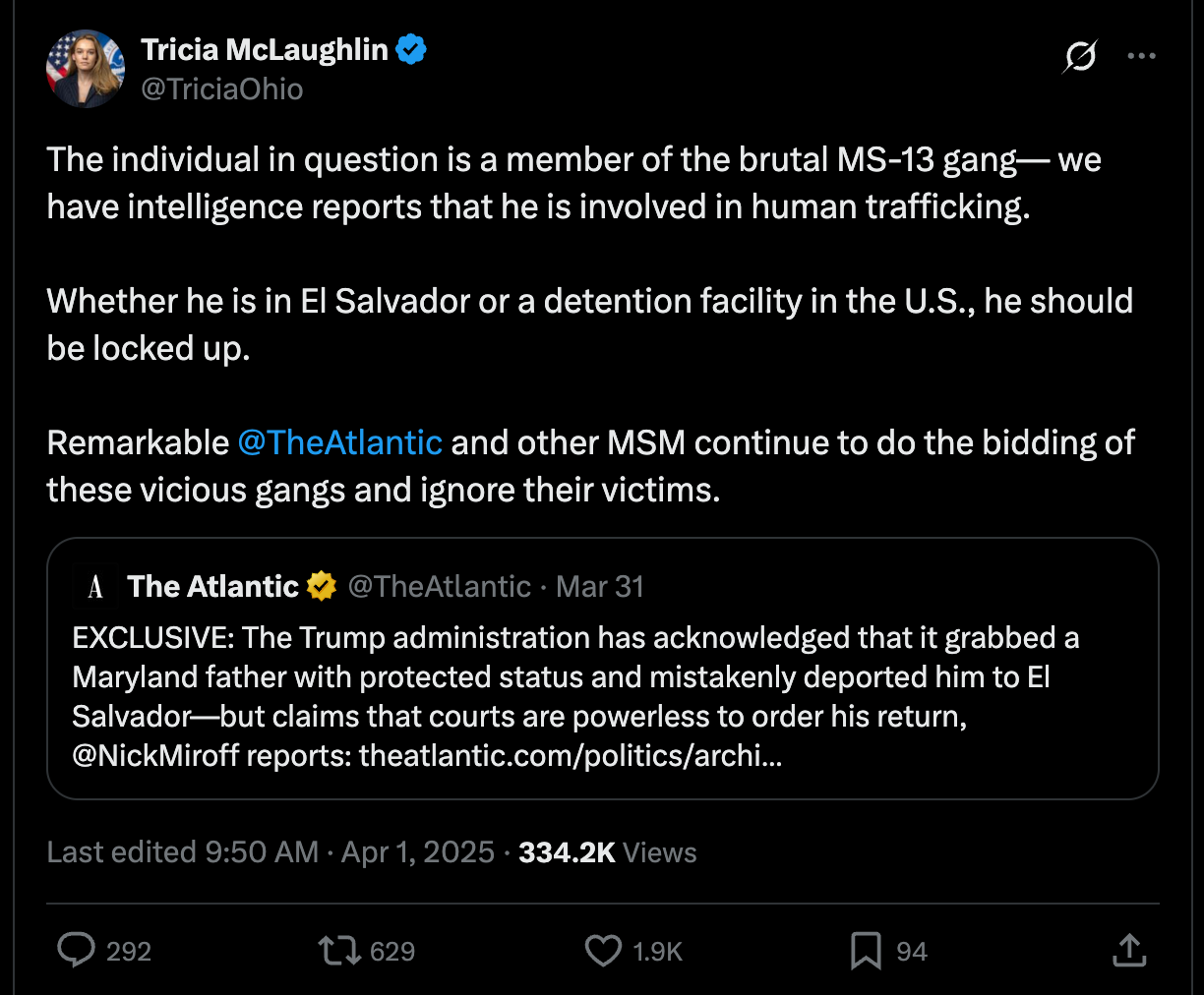Click the @TriciaOhio handle
The width and height of the screenshot is (1204, 995).
point(223,88)
